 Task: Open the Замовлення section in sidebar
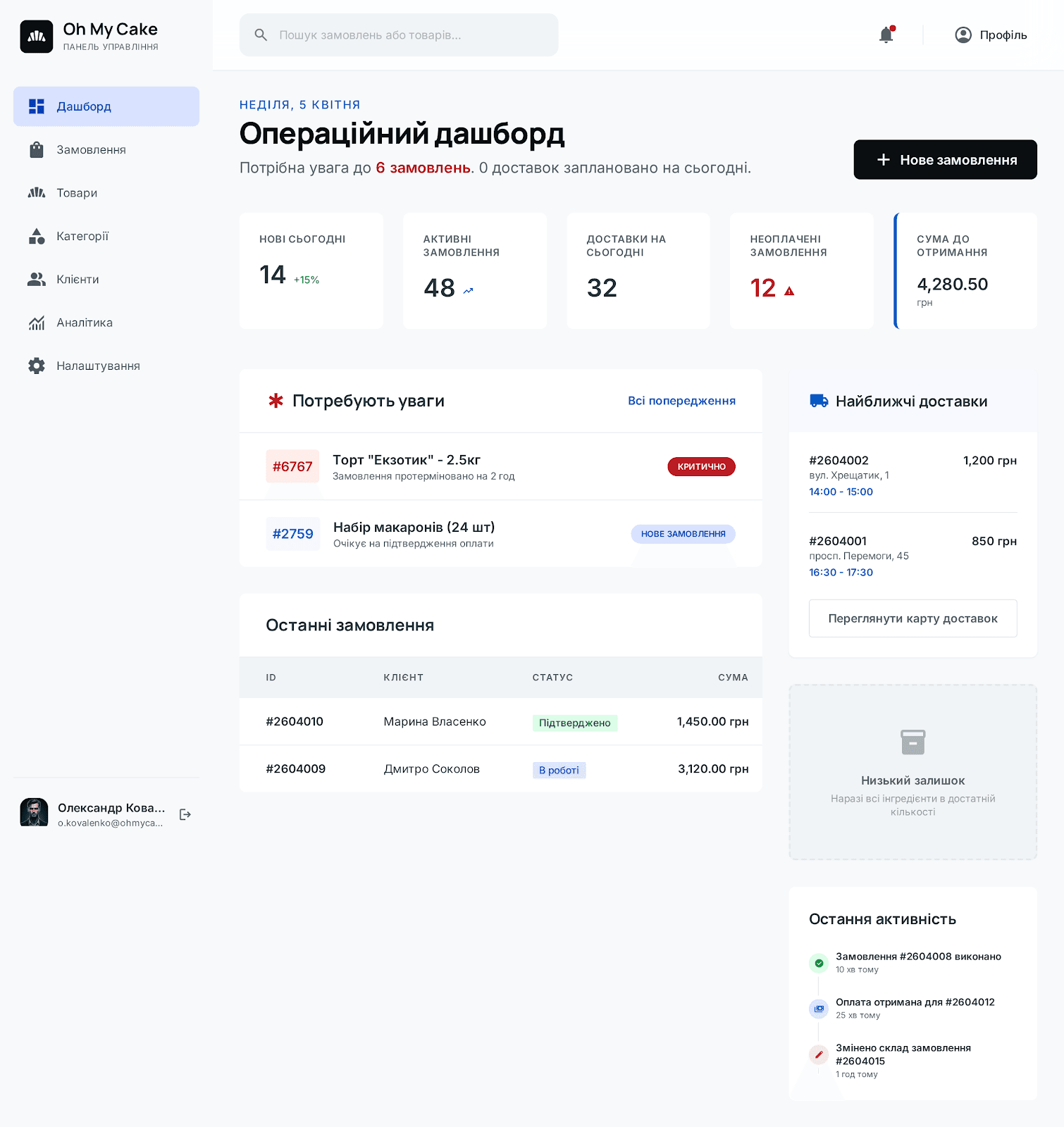coord(91,150)
